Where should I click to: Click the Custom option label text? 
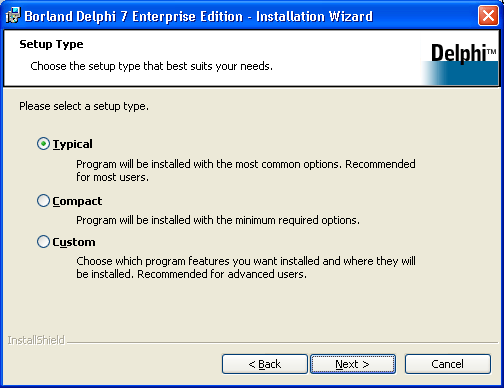coord(74,242)
